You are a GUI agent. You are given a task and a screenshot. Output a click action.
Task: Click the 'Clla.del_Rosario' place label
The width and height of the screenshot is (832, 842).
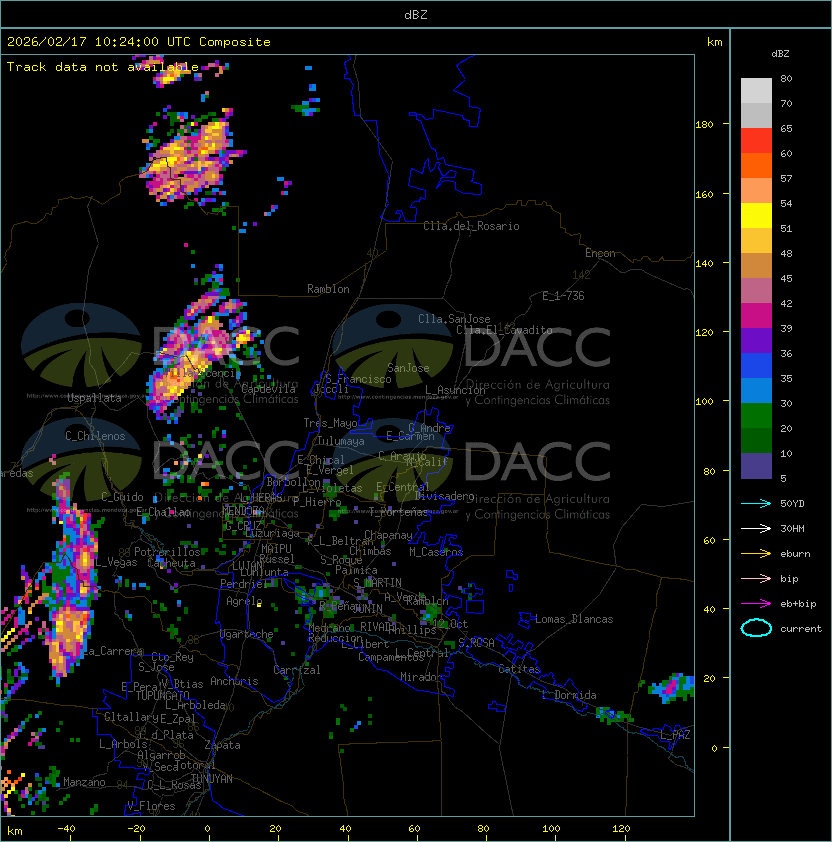[x=471, y=226]
